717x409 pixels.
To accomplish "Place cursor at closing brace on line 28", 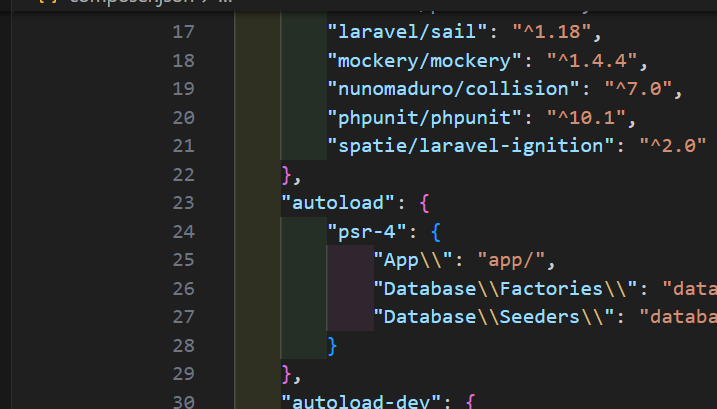I will point(332,346).
